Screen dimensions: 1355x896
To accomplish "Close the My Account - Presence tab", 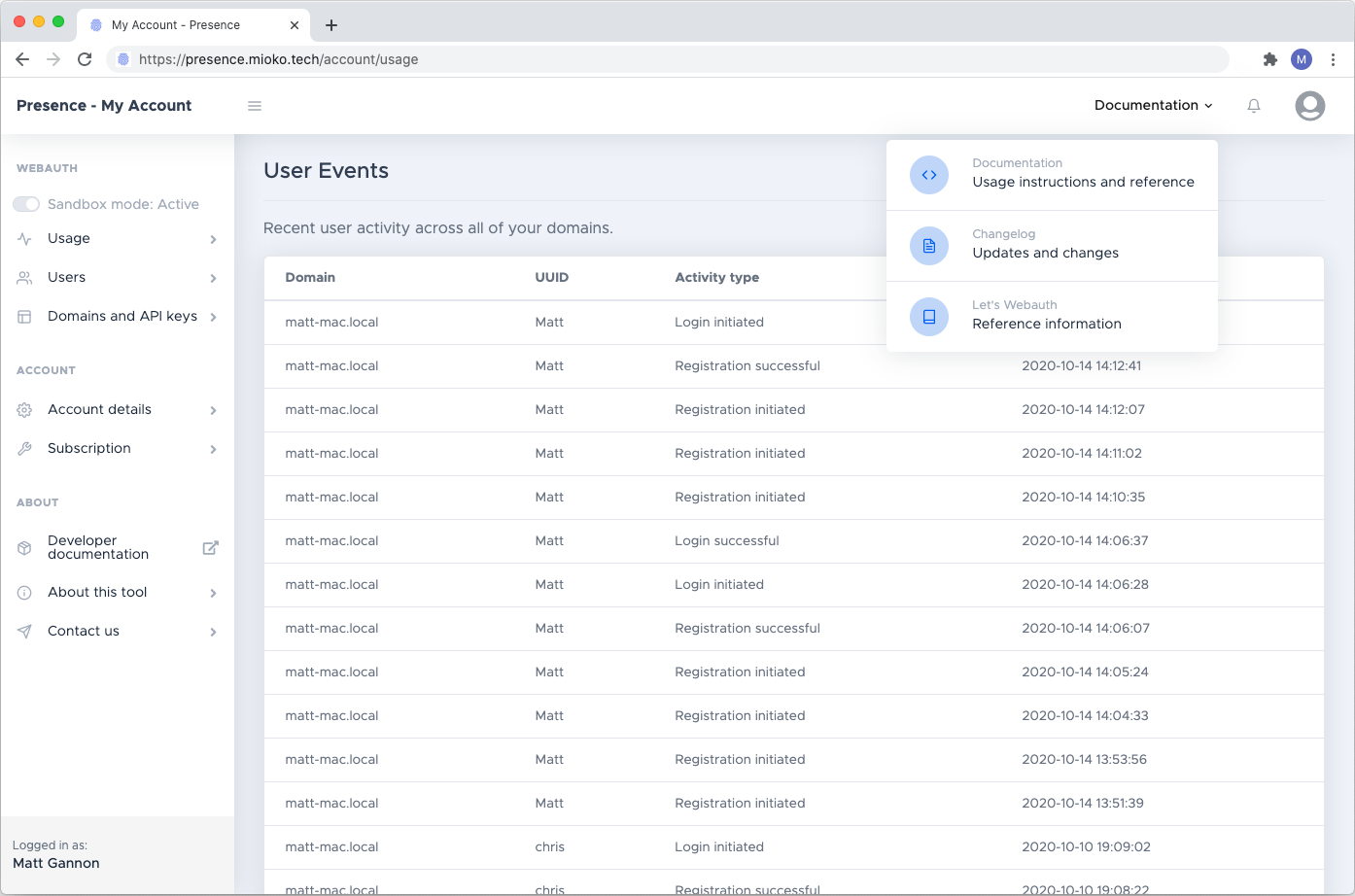I will click(x=295, y=25).
